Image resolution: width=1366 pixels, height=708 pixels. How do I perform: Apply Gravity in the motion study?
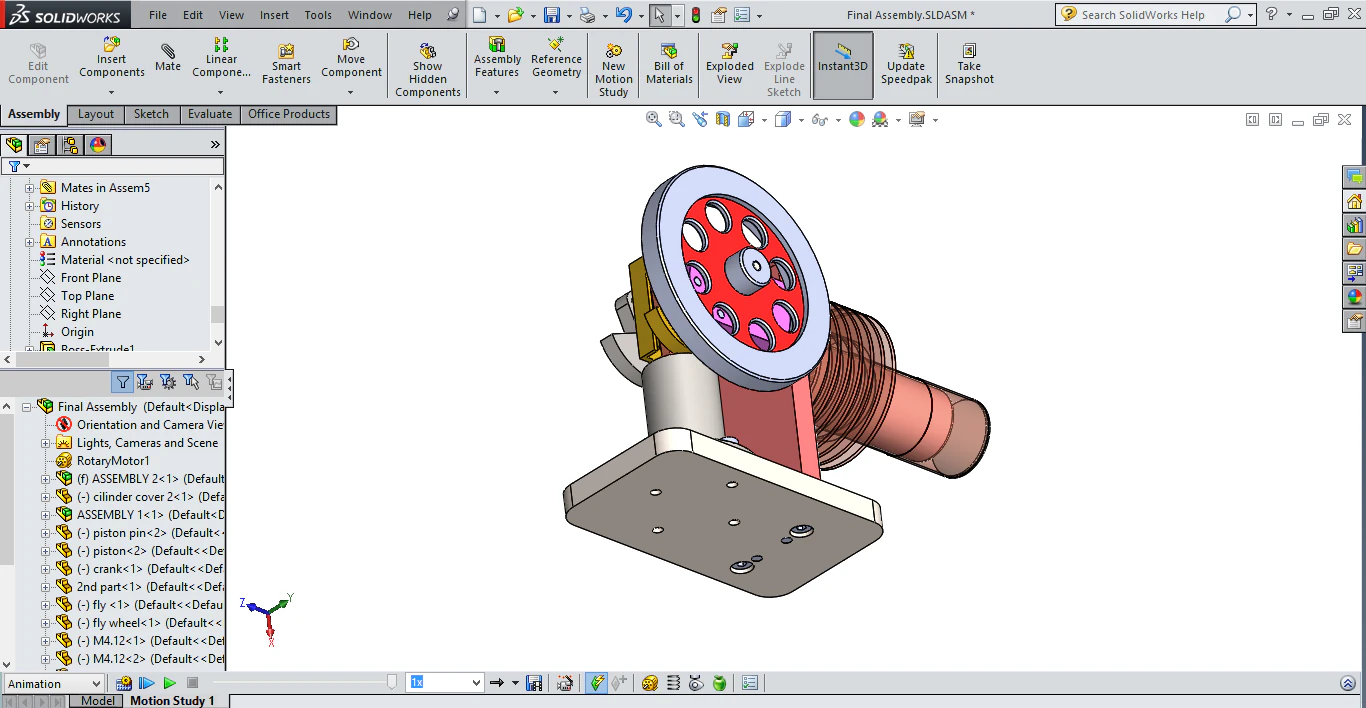point(720,683)
